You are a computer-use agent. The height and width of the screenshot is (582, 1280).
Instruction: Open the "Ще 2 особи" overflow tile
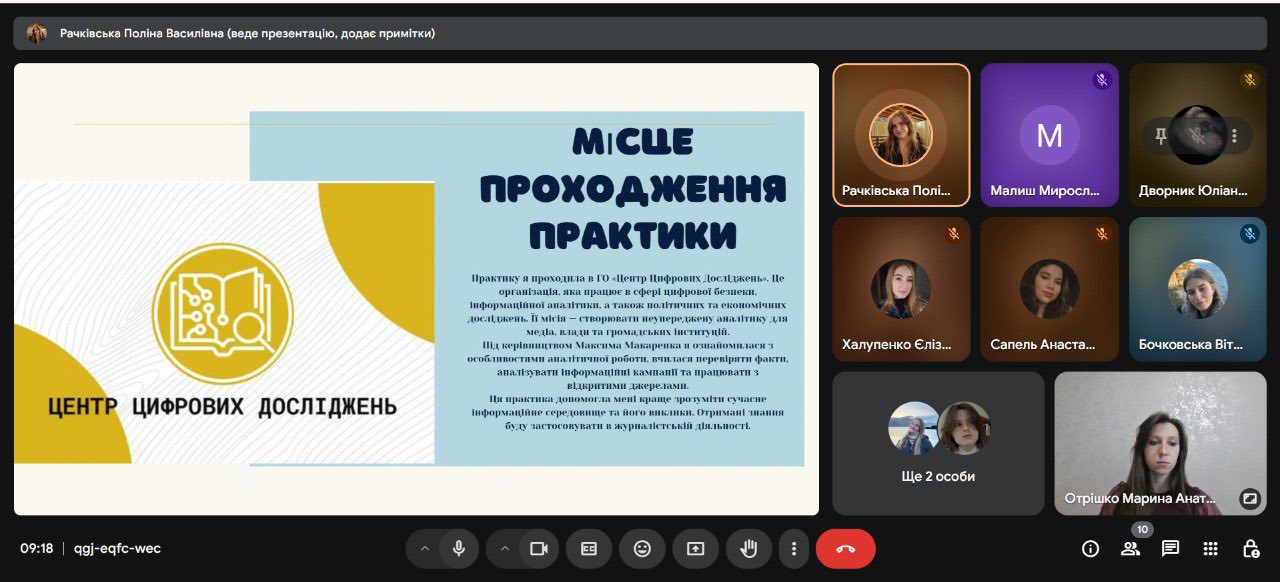click(x=938, y=443)
